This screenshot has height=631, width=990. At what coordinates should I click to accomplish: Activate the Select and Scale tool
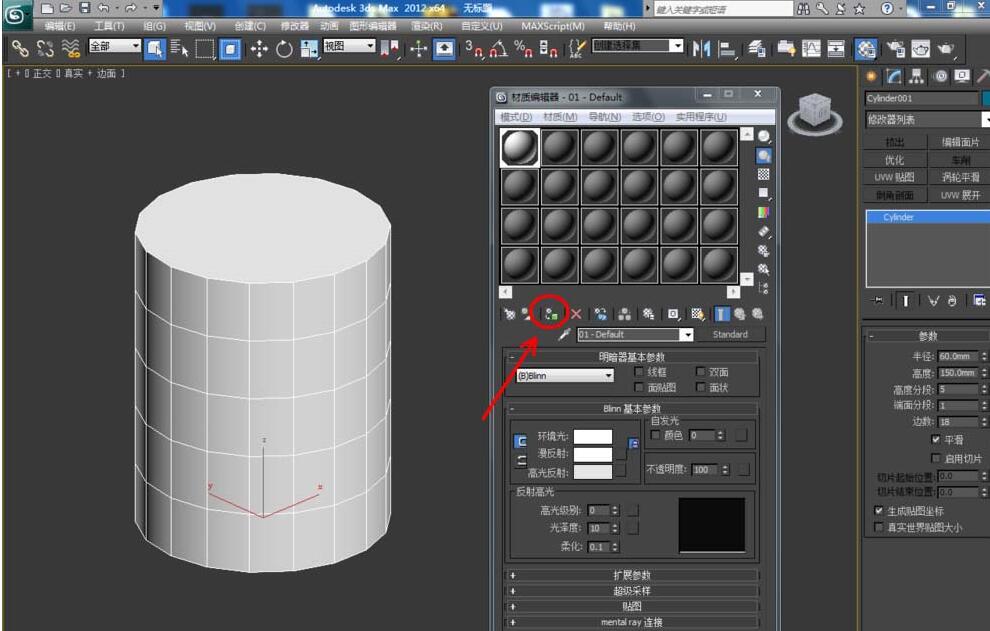309,49
